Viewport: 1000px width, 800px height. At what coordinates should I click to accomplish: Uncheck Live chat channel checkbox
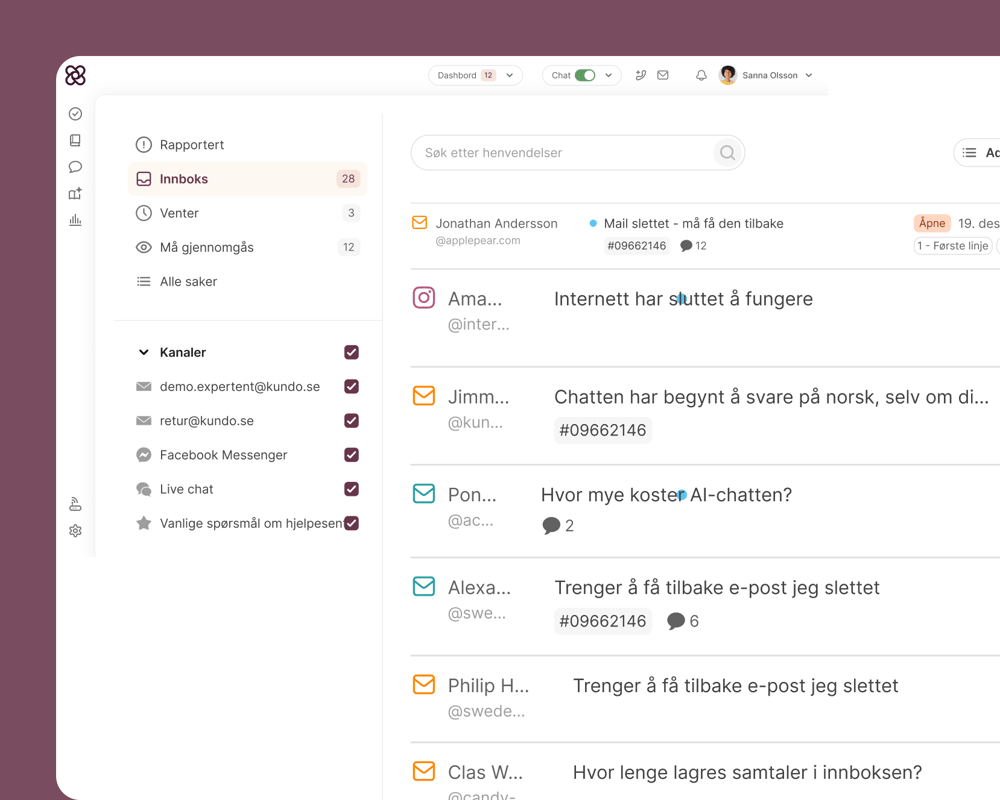click(351, 489)
